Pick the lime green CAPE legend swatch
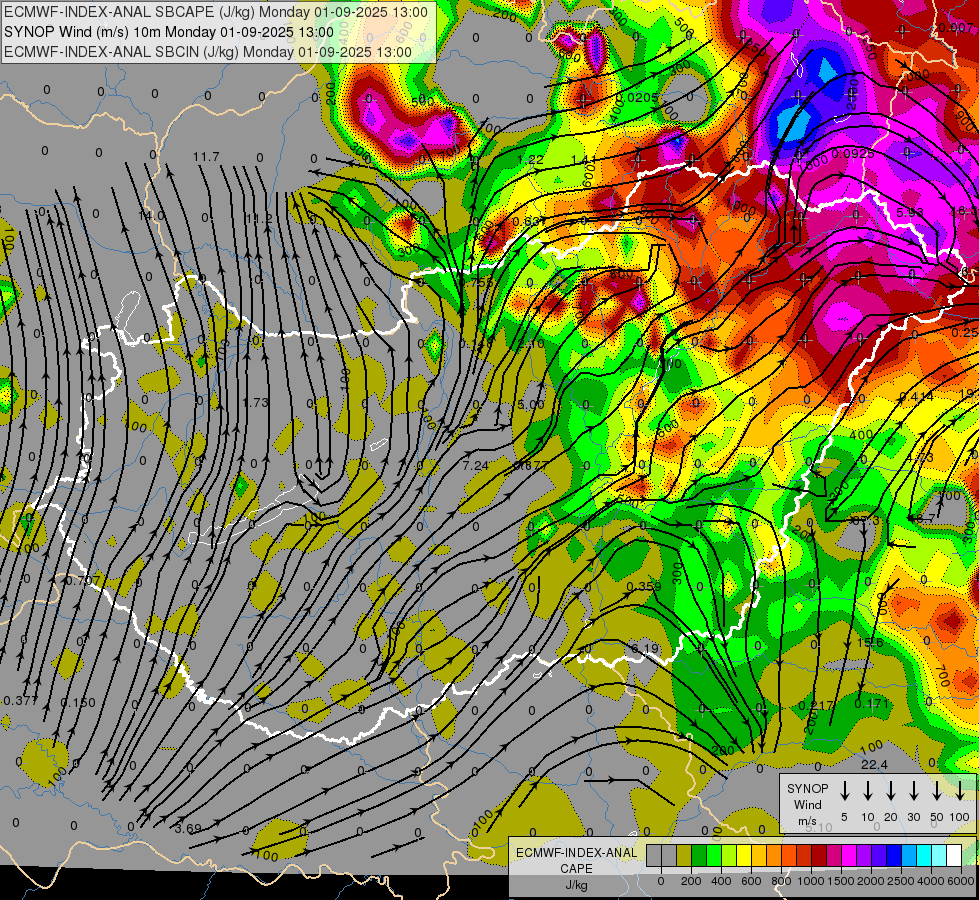 point(714,855)
